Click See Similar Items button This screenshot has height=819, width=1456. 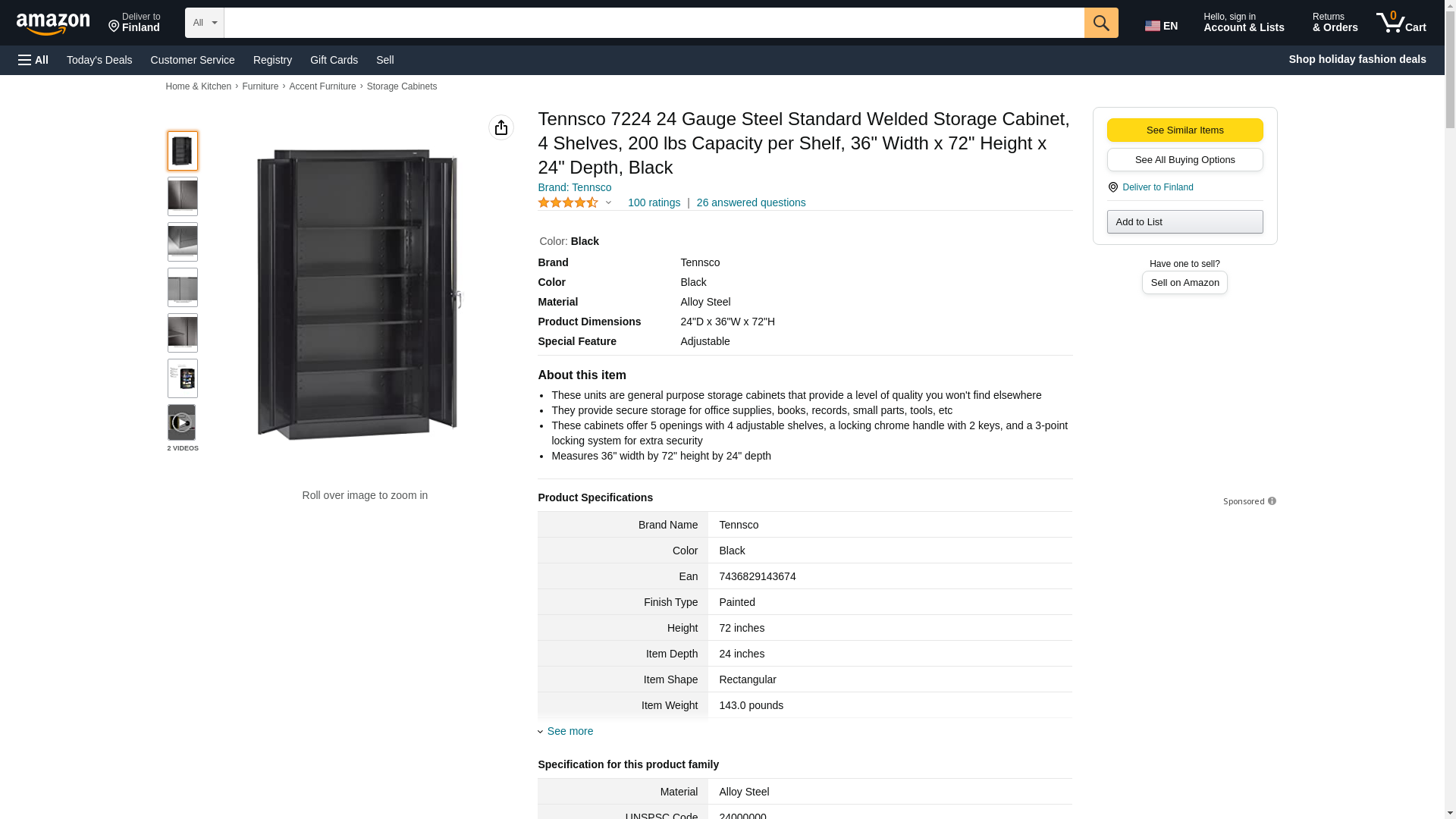(1185, 130)
